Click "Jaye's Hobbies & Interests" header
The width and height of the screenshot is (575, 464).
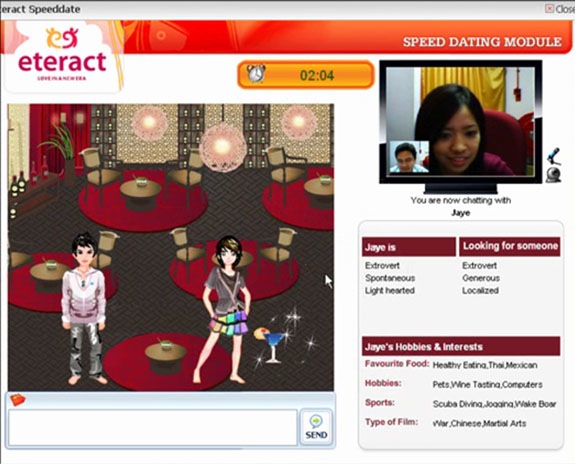(x=461, y=346)
